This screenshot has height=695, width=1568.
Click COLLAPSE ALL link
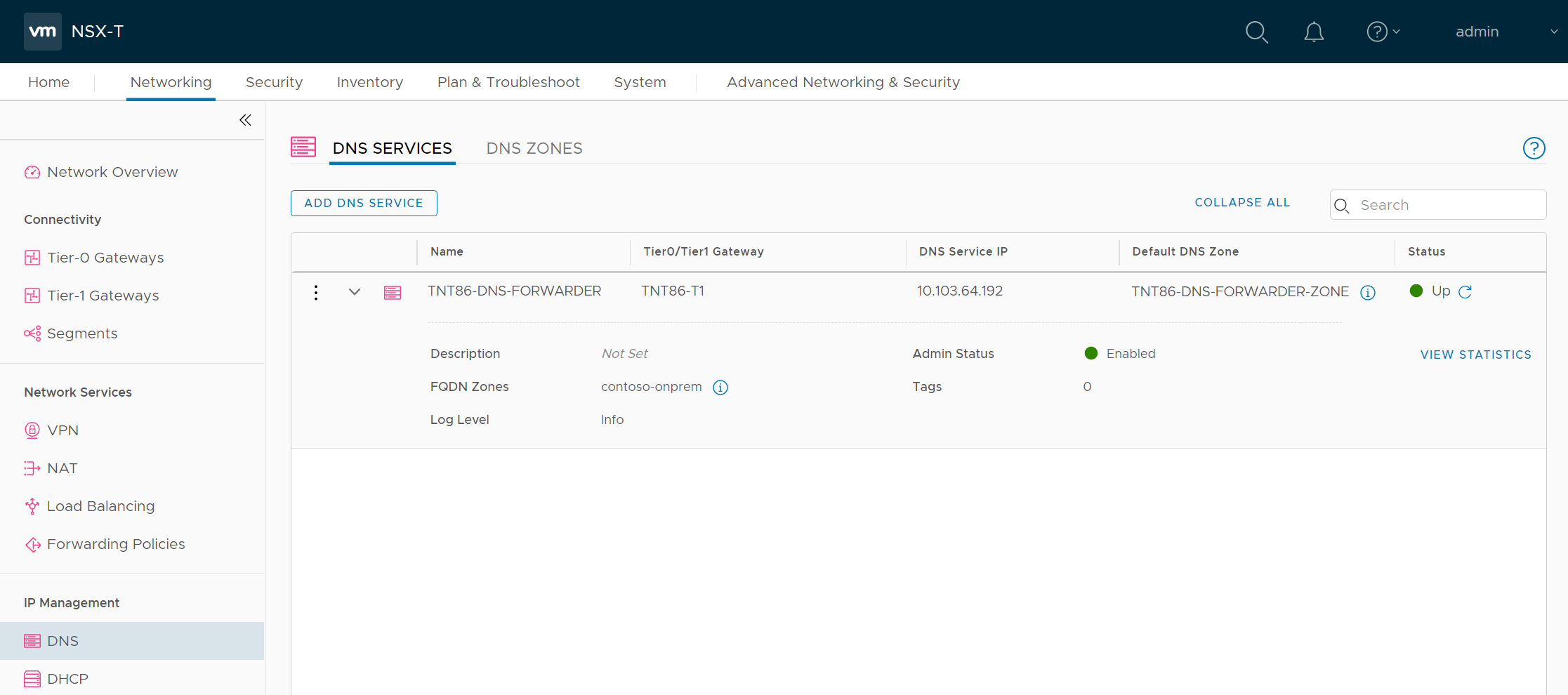[x=1242, y=202]
